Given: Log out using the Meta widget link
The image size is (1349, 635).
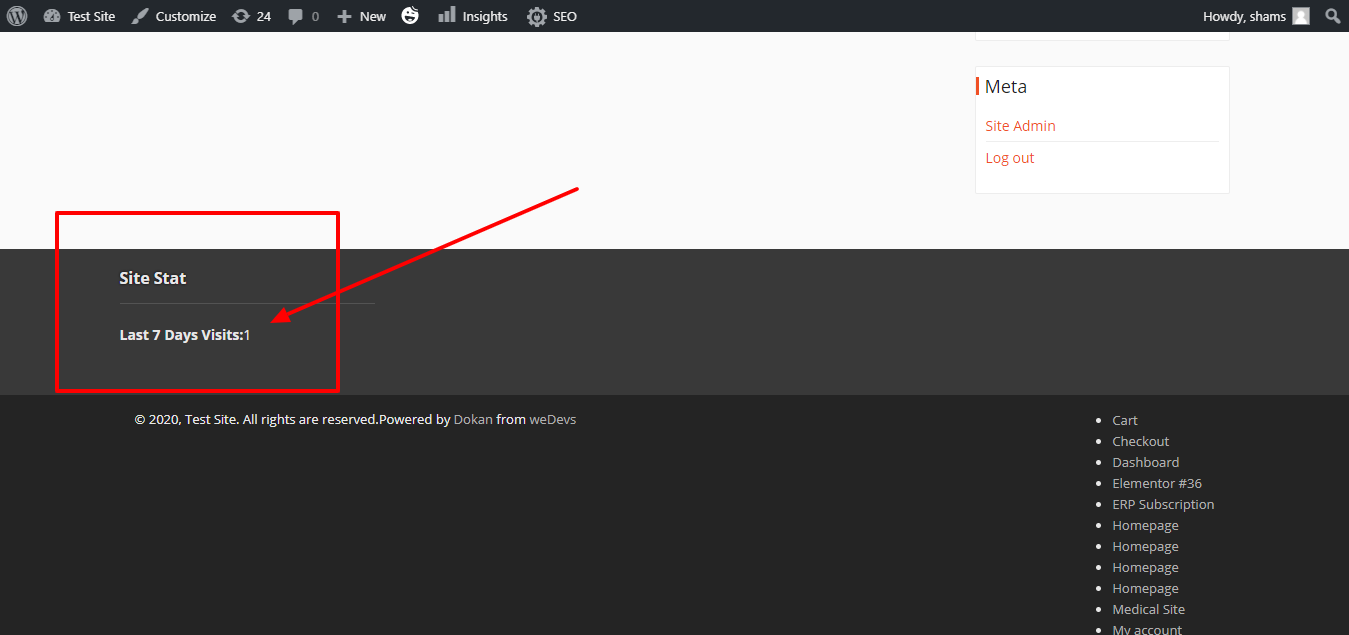Looking at the screenshot, I should click(1009, 157).
